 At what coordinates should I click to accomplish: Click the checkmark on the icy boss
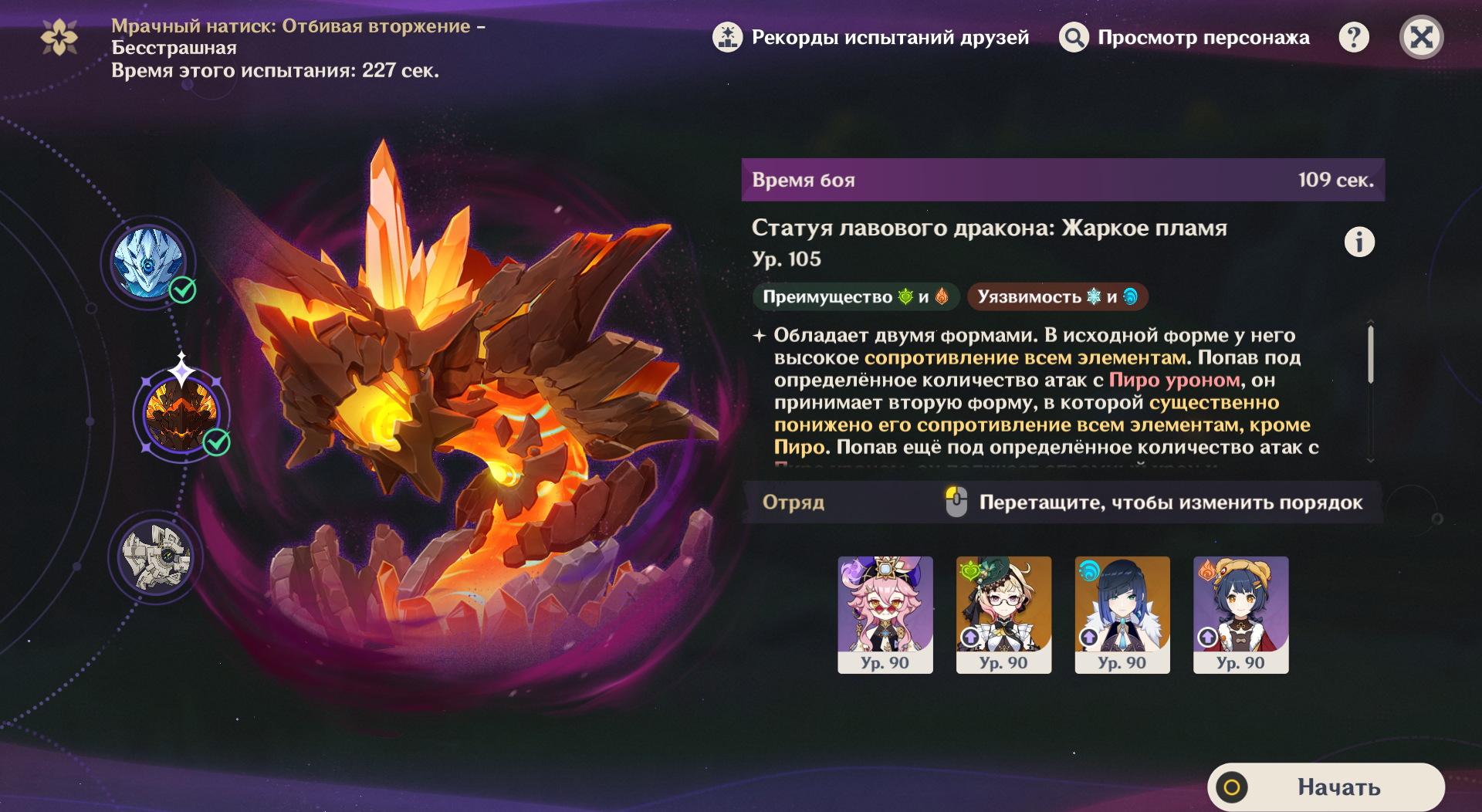coord(183,290)
